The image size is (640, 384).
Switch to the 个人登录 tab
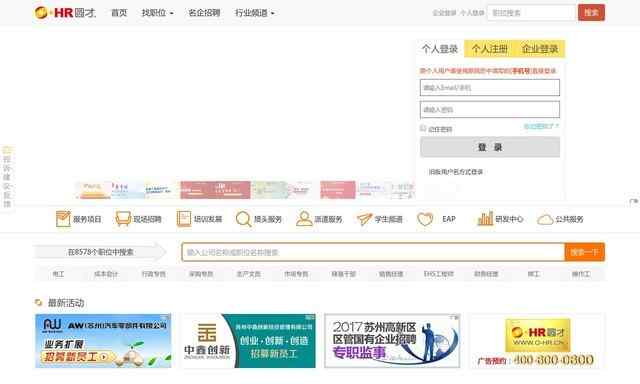pos(440,49)
